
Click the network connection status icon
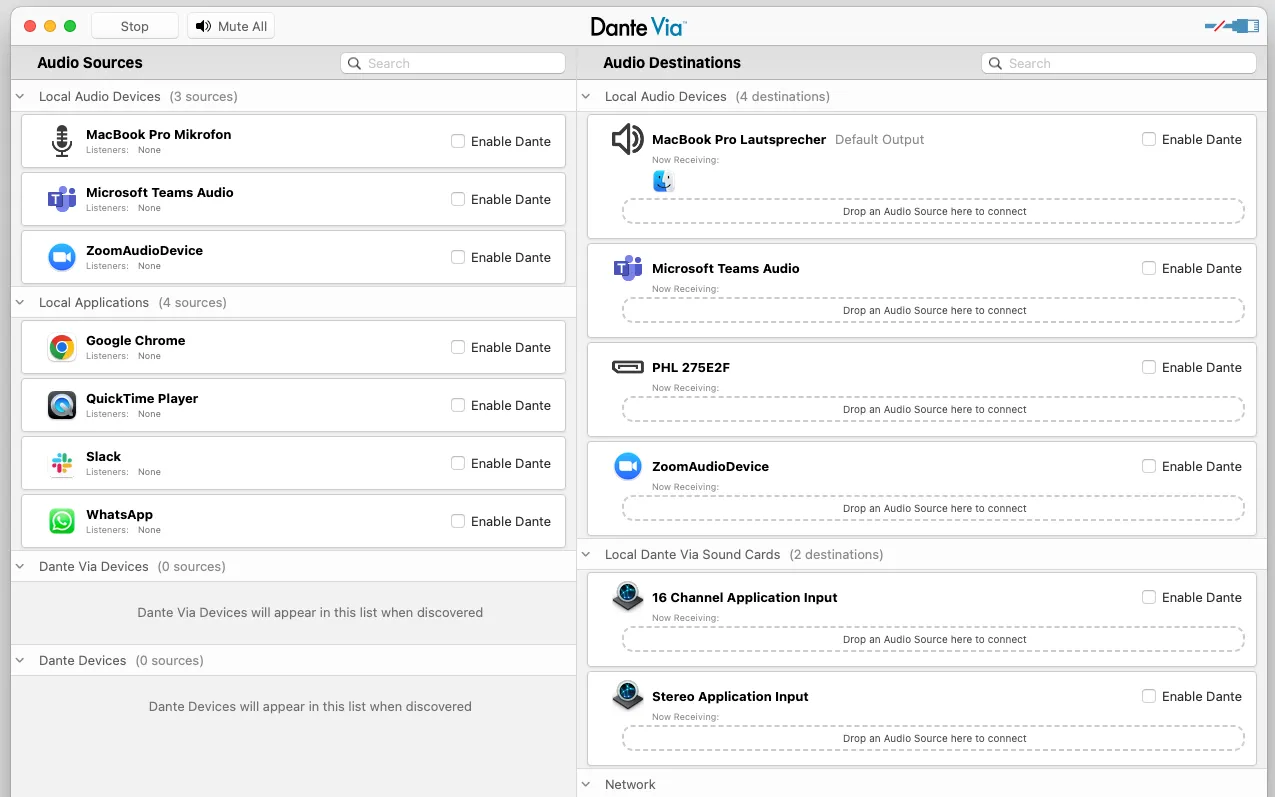tap(1232, 26)
